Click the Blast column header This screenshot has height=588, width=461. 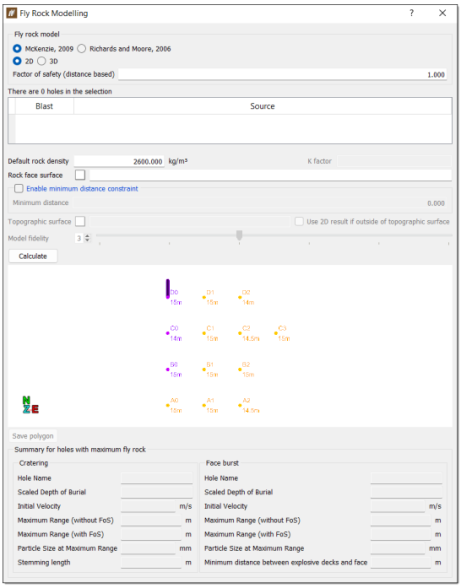click(44, 106)
